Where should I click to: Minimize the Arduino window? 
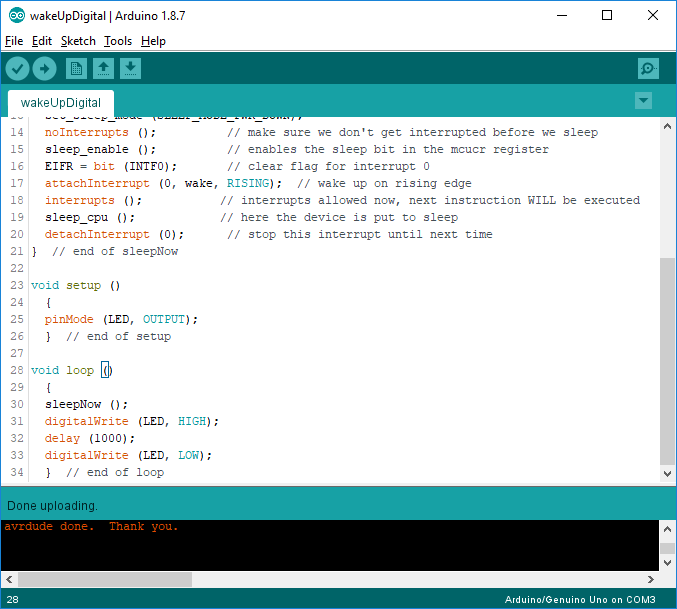562,16
